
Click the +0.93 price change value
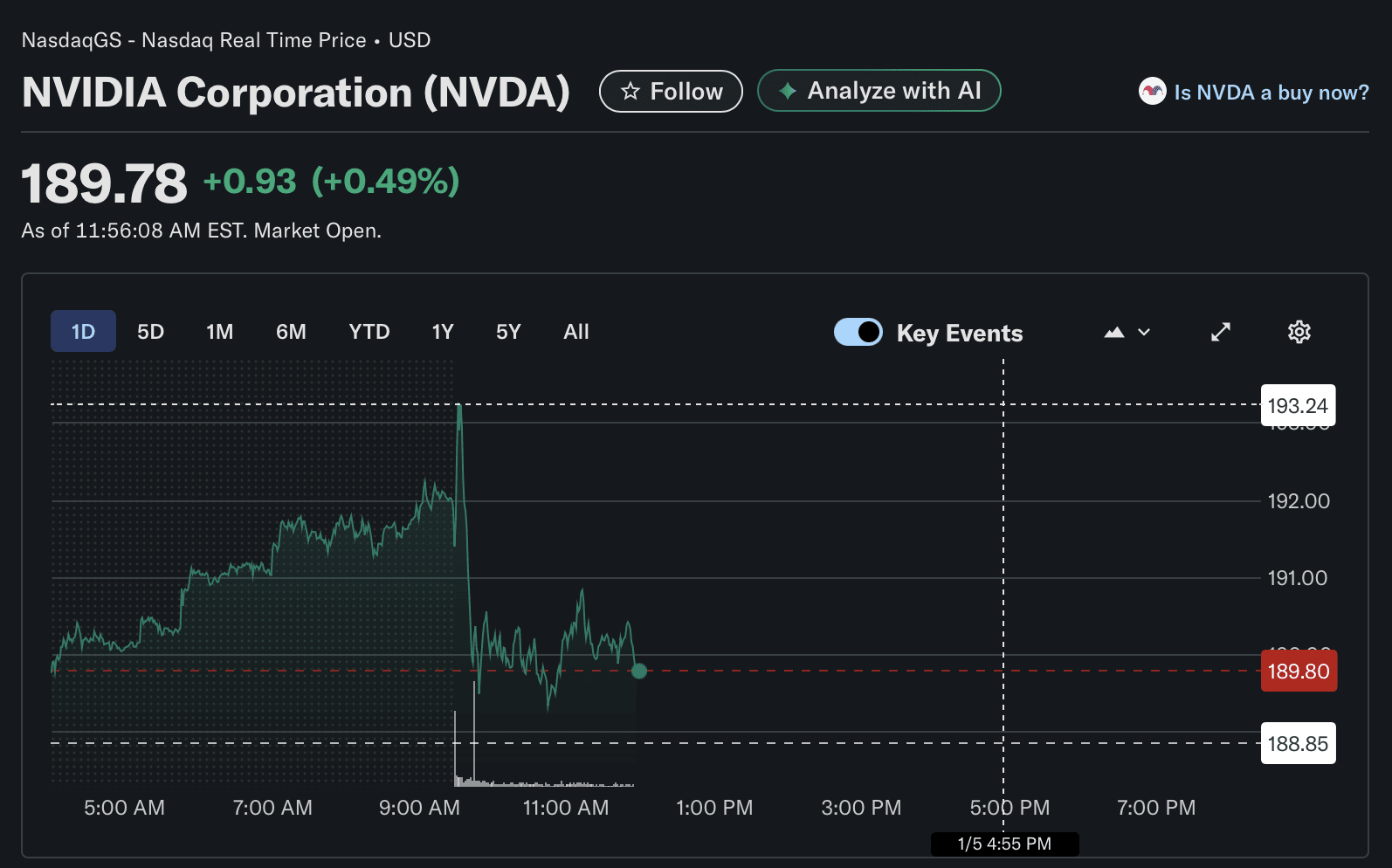pyautogui.click(x=250, y=181)
